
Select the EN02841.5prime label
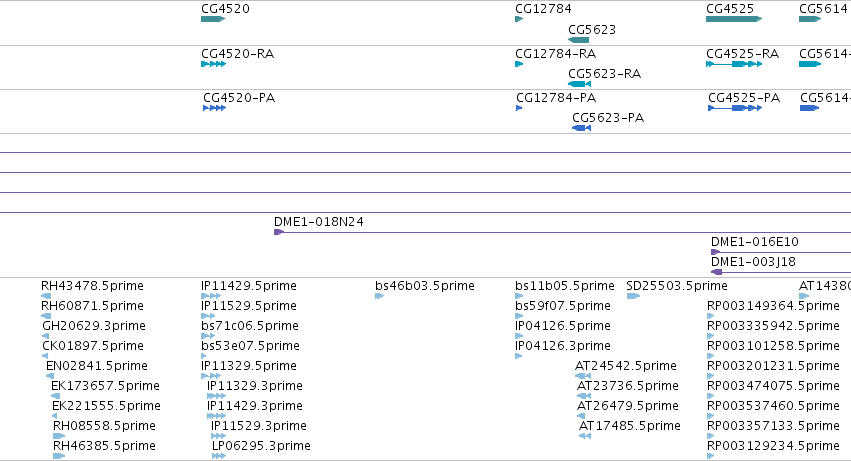[x=97, y=366]
